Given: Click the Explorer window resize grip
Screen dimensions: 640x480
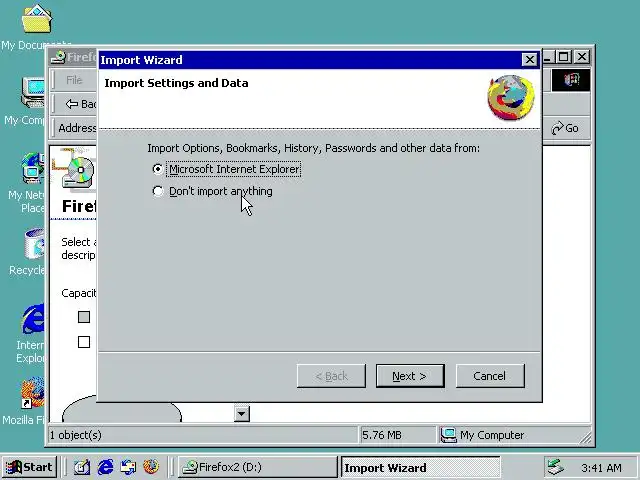Looking at the screenshot, I should 585,438.
